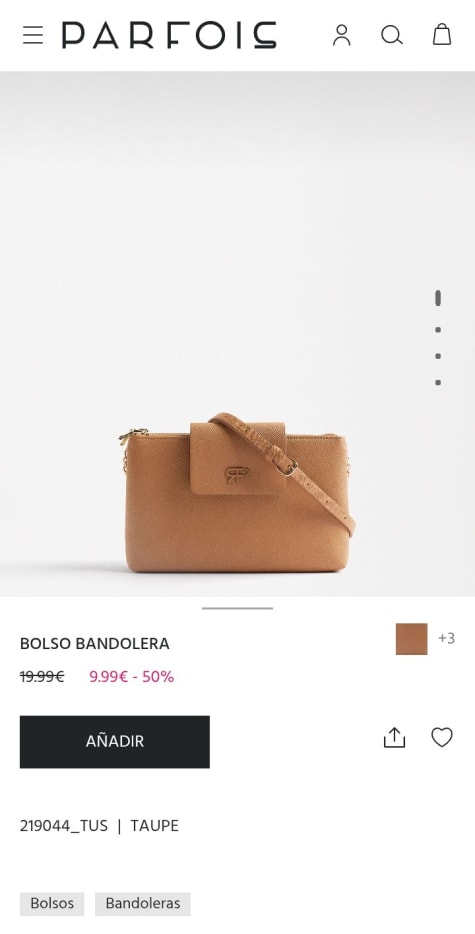The image size is (475, 934).
Task: Open the user account icon
Action: 341,35
